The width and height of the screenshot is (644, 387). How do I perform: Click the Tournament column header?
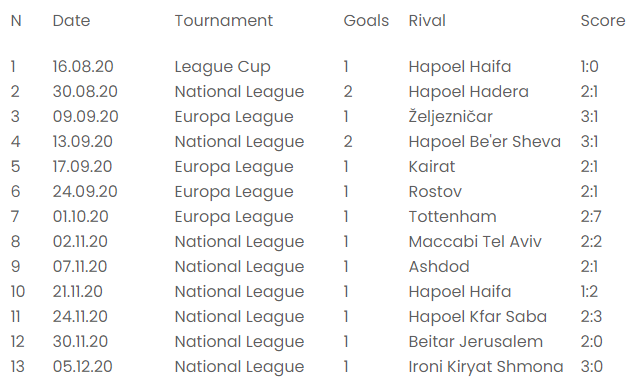[x=223, y=21]
